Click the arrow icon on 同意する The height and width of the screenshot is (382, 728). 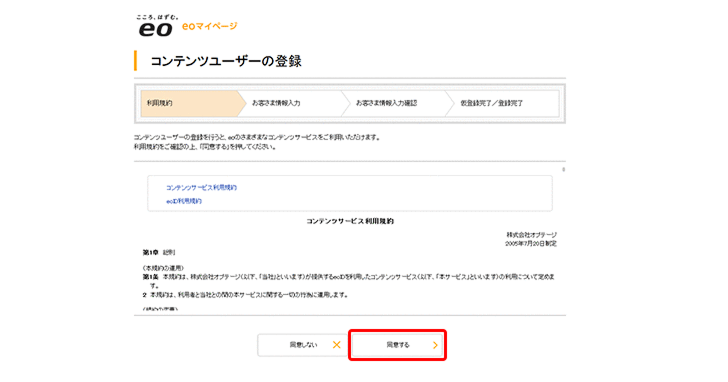[x=435, y=345]
